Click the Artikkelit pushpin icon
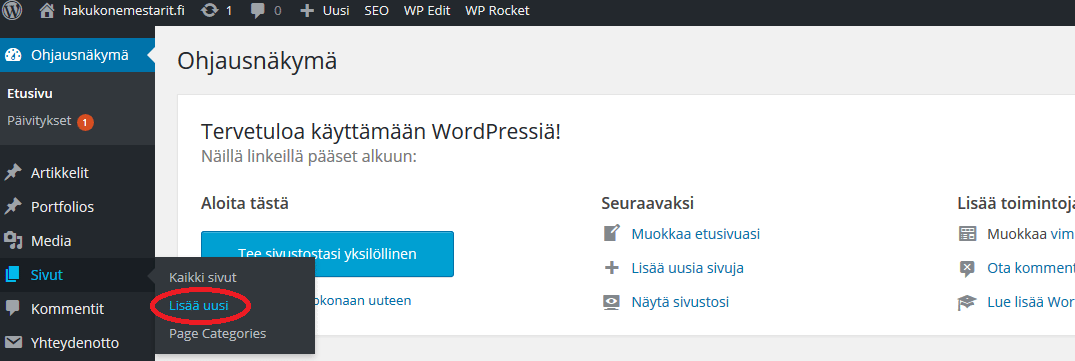Screen dimensions: 1075x361 point(12,173)
